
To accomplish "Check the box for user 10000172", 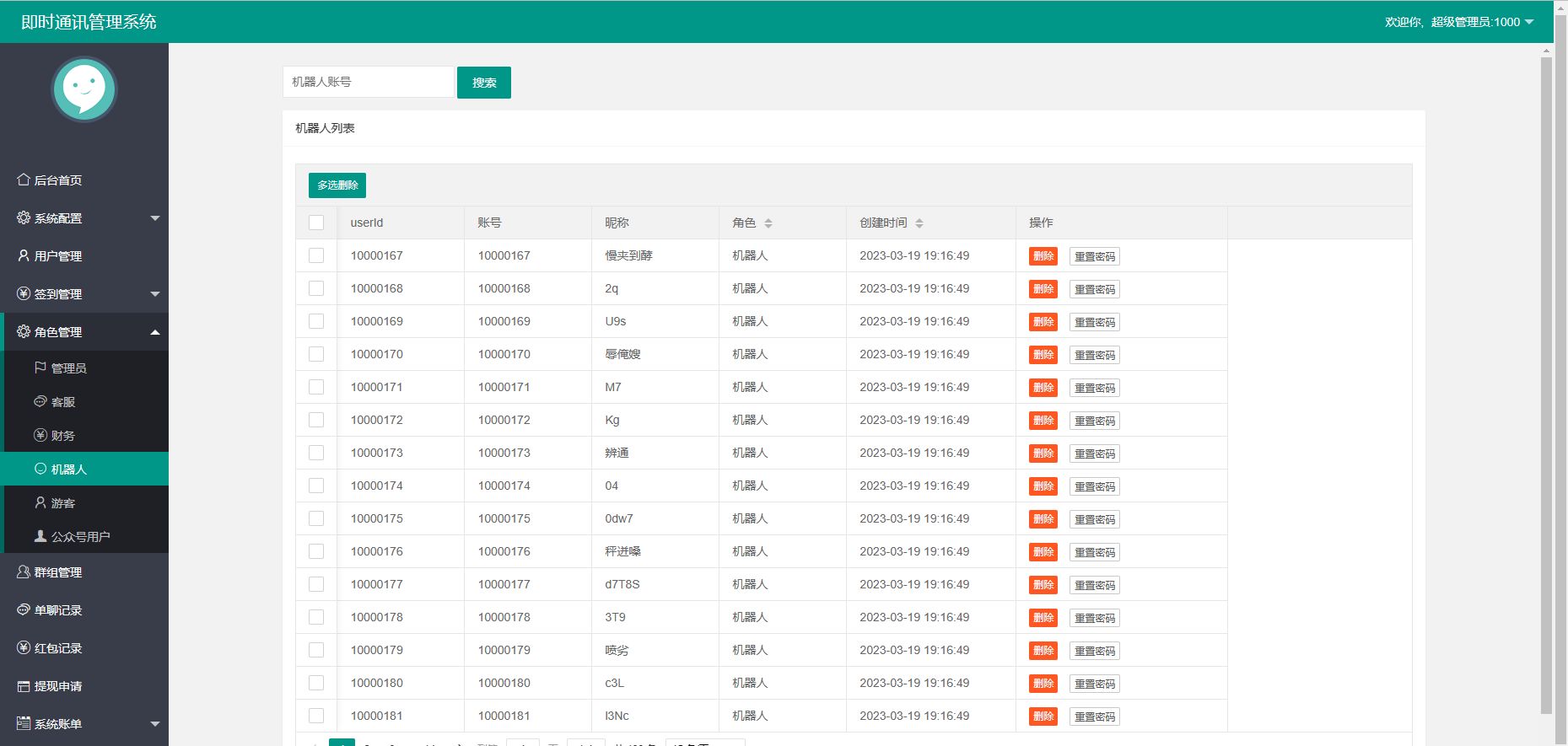I will click(316, 420).
